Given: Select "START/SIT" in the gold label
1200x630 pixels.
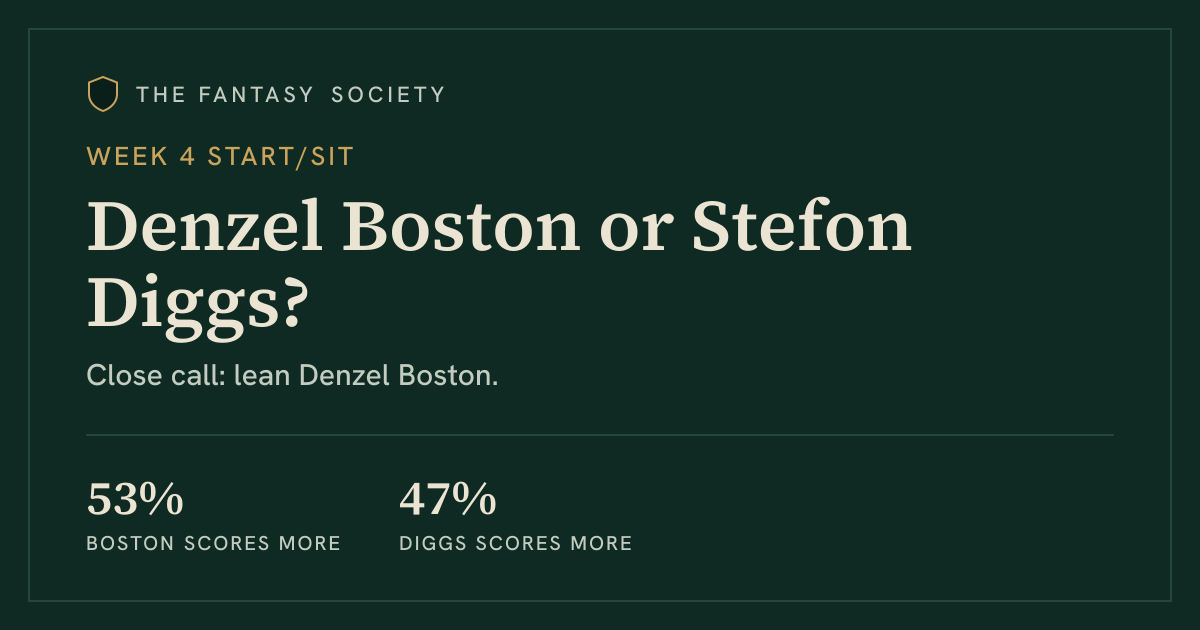Looking at the screenshot, I should tap(281, 156).
